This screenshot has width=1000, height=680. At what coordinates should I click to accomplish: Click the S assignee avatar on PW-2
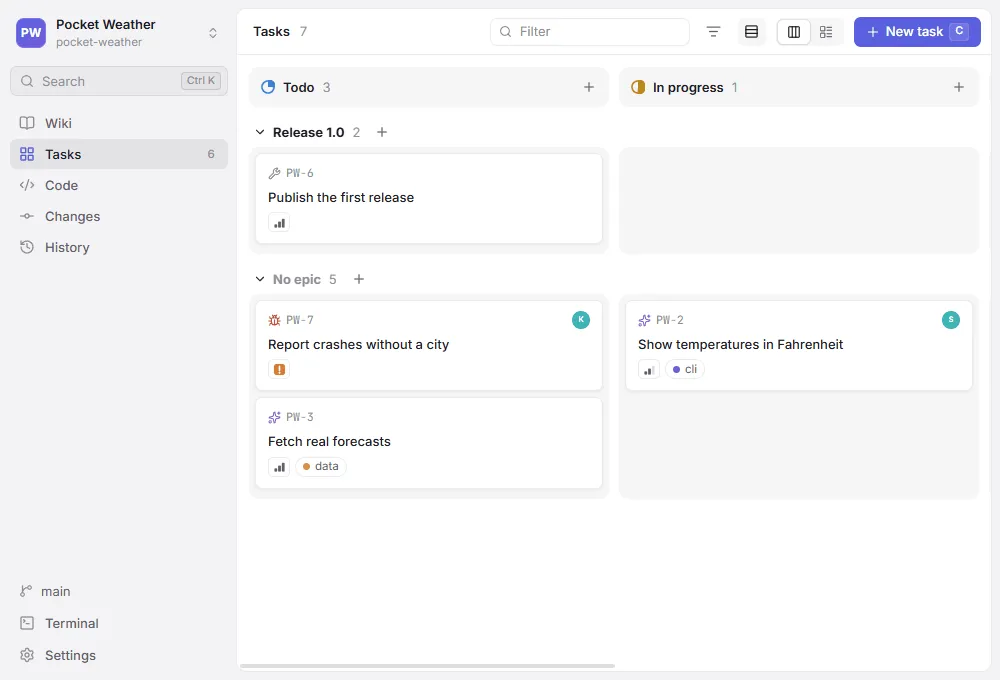[951, 320]
